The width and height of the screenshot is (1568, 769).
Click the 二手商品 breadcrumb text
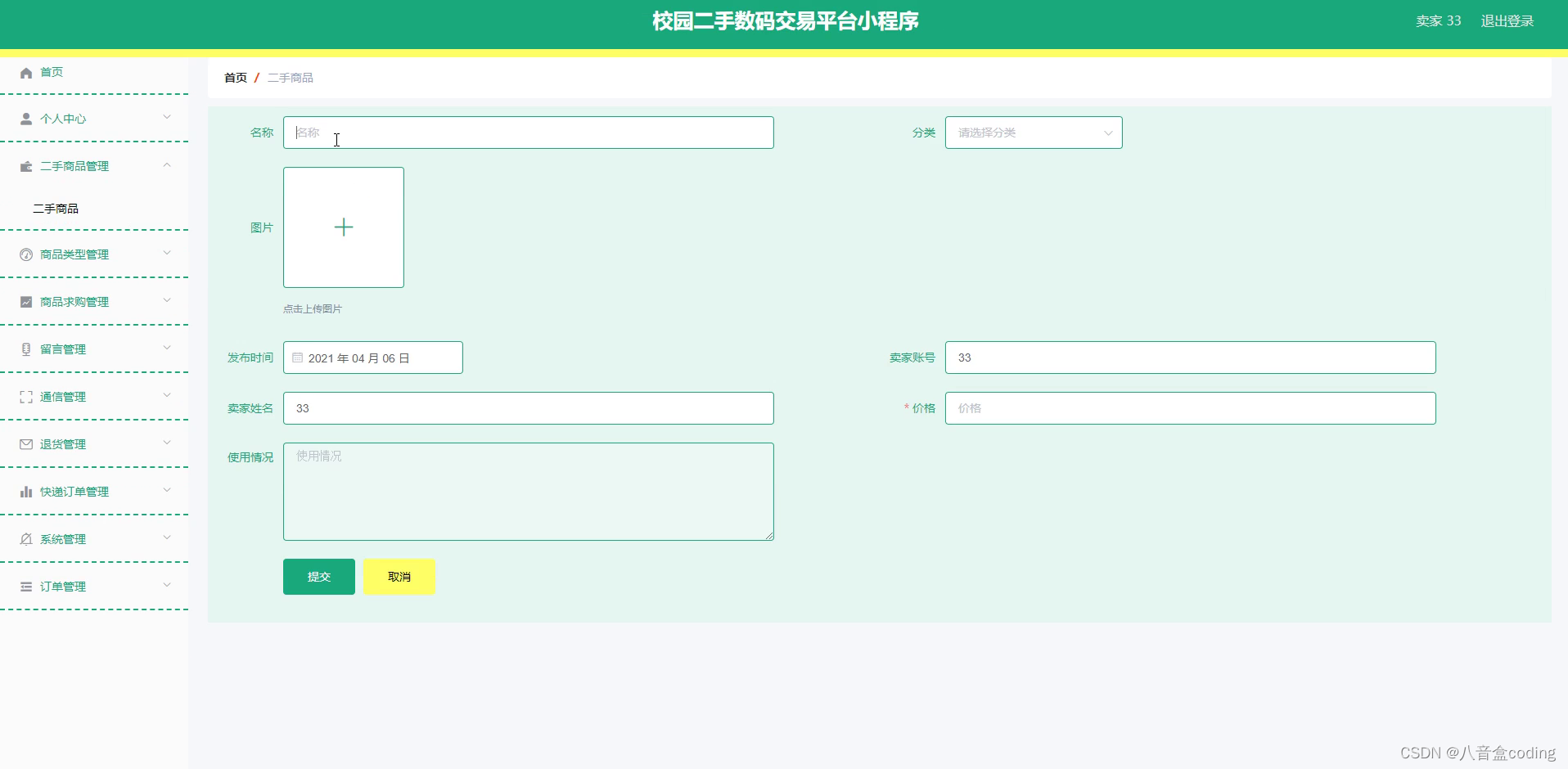click(x=291, y=78)
